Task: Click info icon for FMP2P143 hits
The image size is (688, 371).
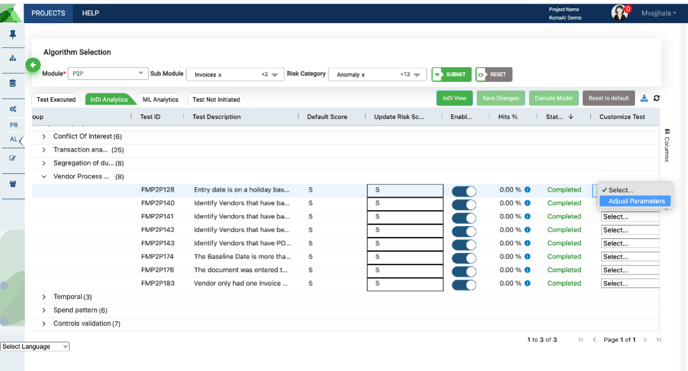Action: 527,243
